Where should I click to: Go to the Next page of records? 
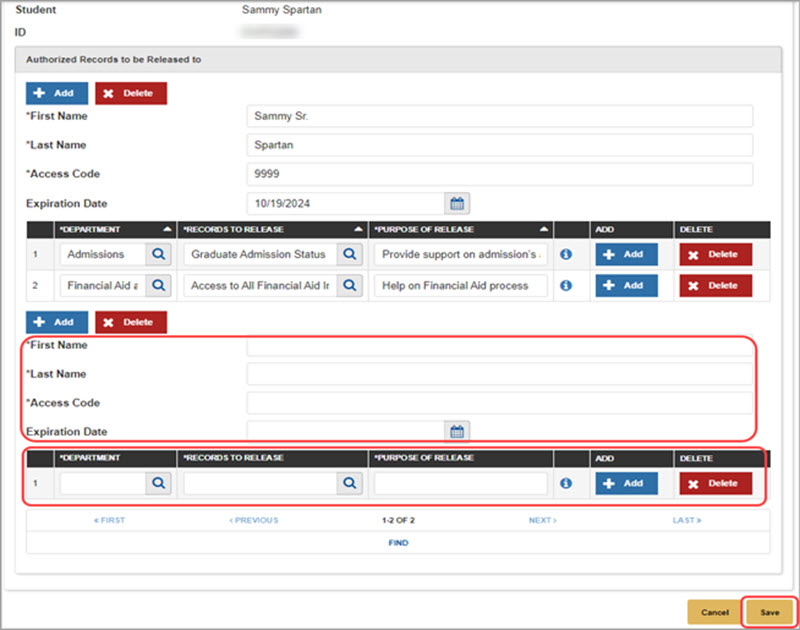[542, 520]
